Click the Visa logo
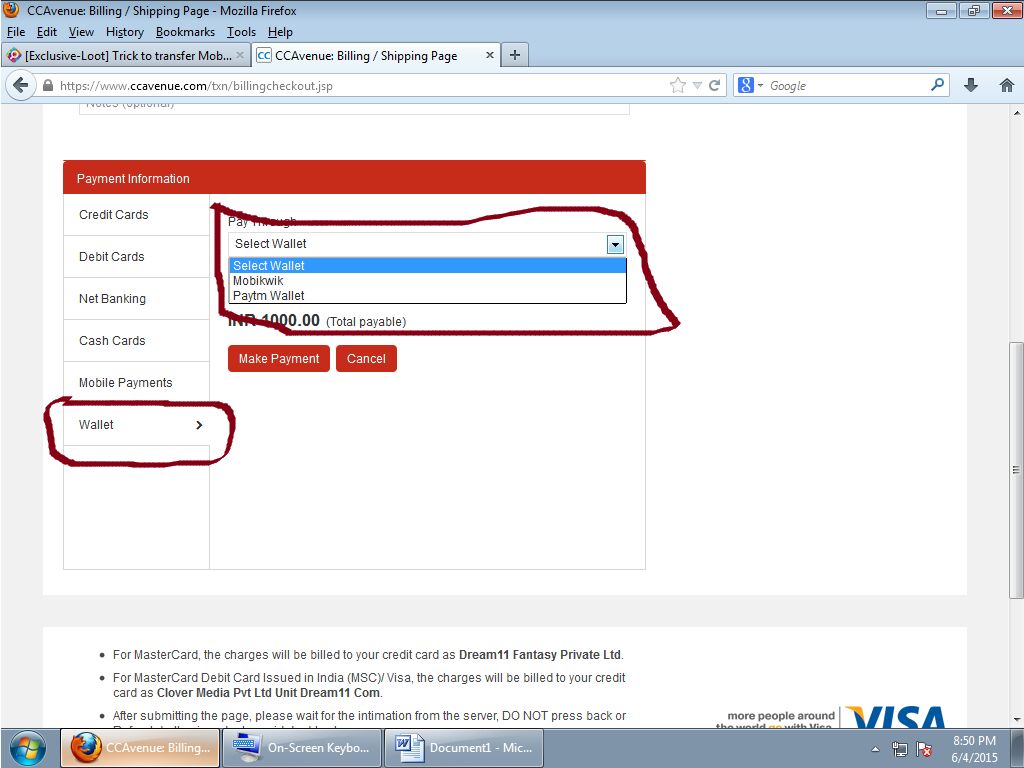This screenshot has width=1024, height=768. point(895,717)
